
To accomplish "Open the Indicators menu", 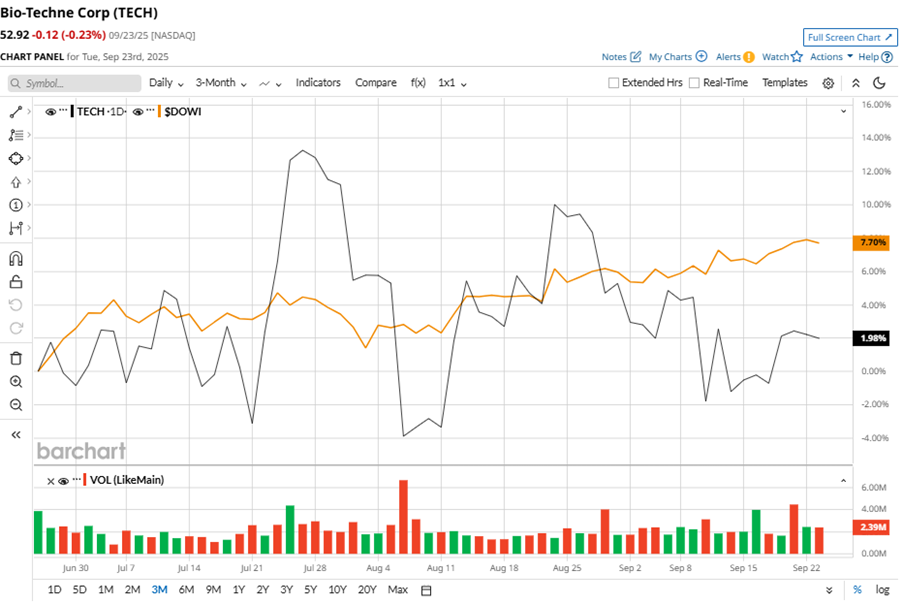I will click(318, 83).
